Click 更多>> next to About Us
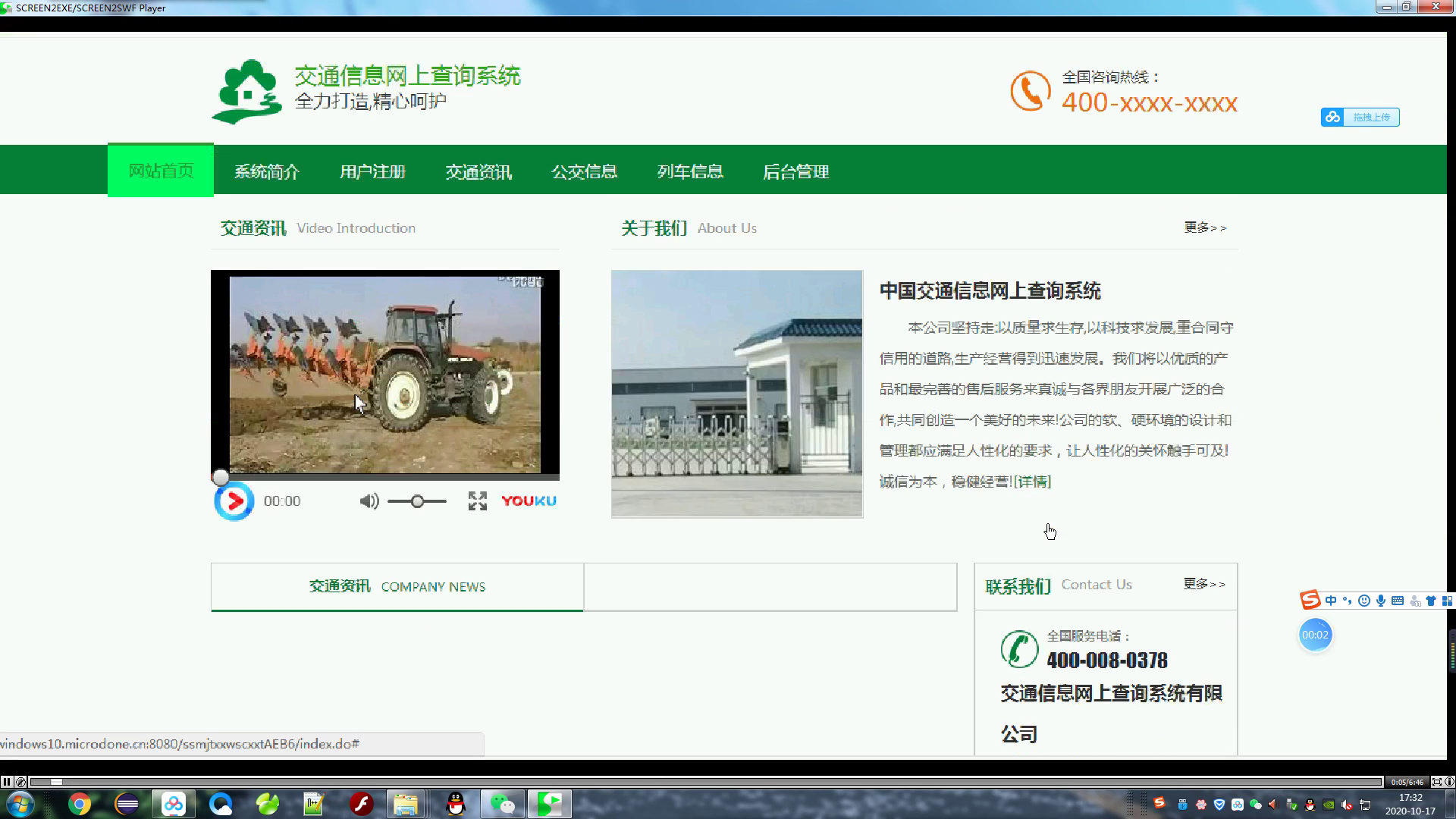Image resolution: width=1456 pixels, height=819 pixels. click(x=1205, y=227)
